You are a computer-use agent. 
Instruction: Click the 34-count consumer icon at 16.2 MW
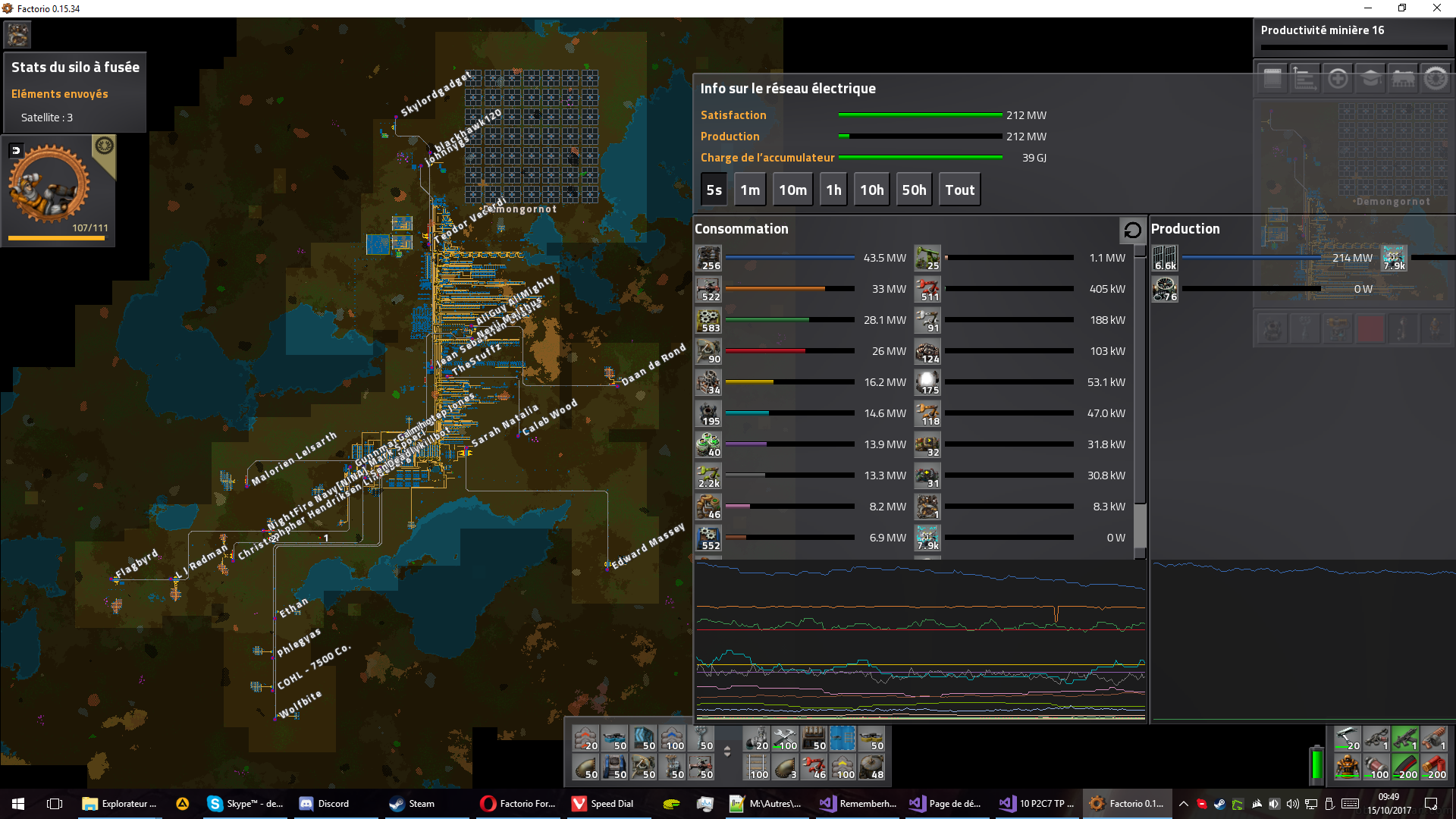point(708,382)
